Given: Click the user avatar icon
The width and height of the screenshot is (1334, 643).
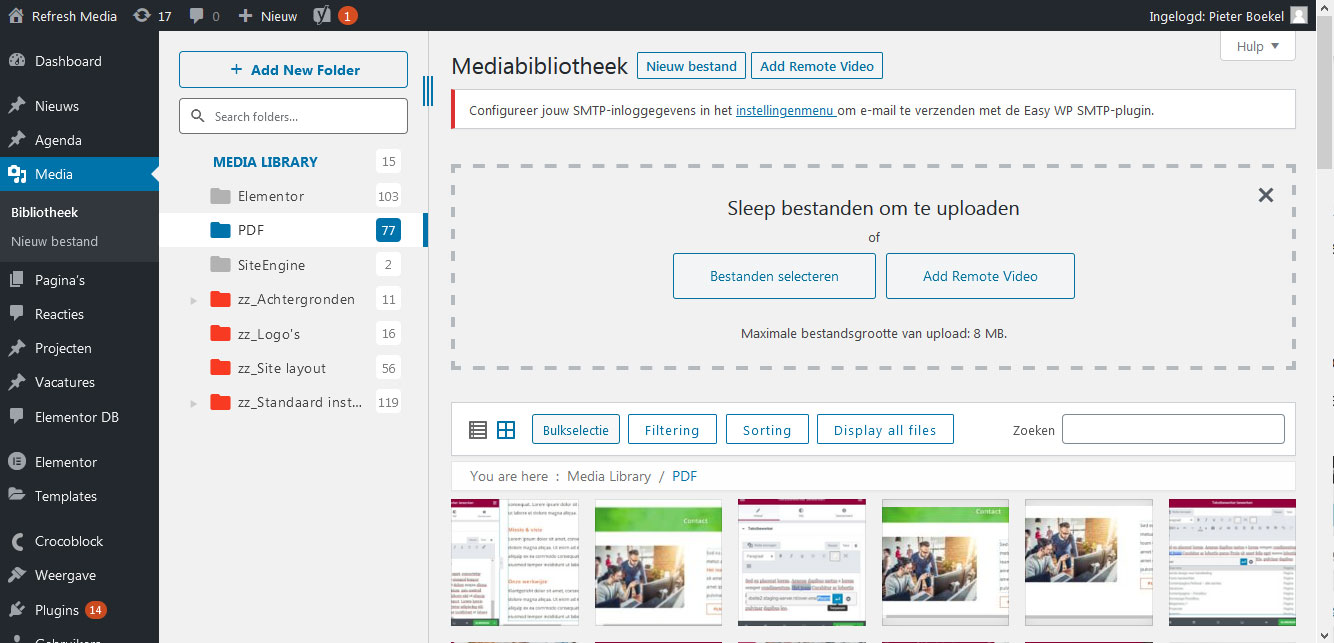Looking at the screenshot, I should click(x=1298, y=16).
